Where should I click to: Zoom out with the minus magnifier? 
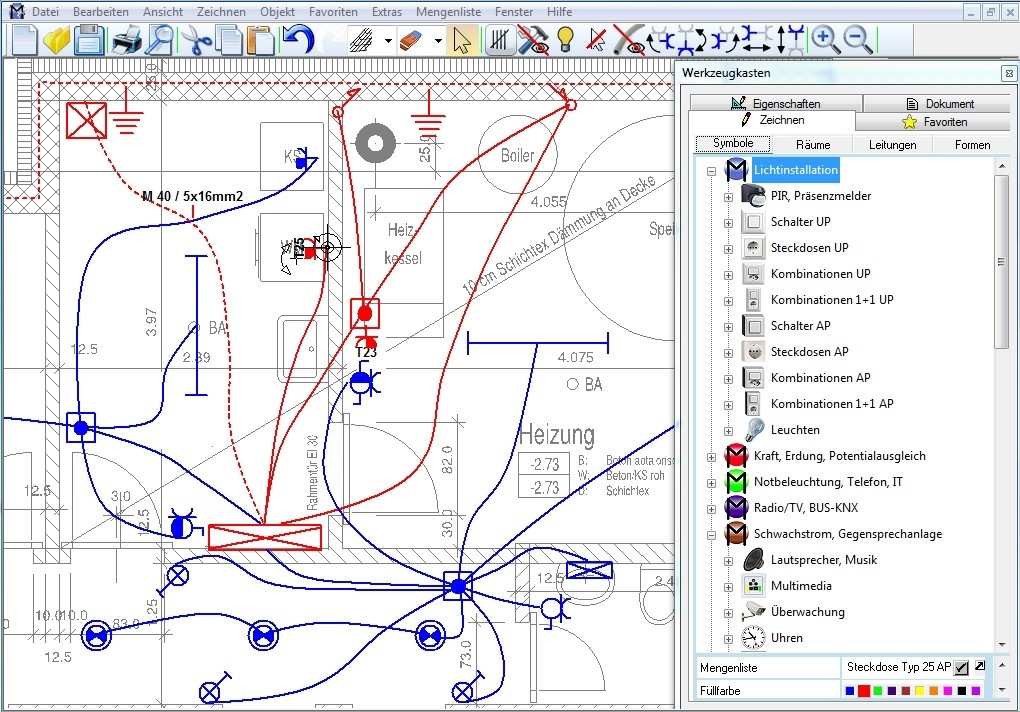point(858,40)
